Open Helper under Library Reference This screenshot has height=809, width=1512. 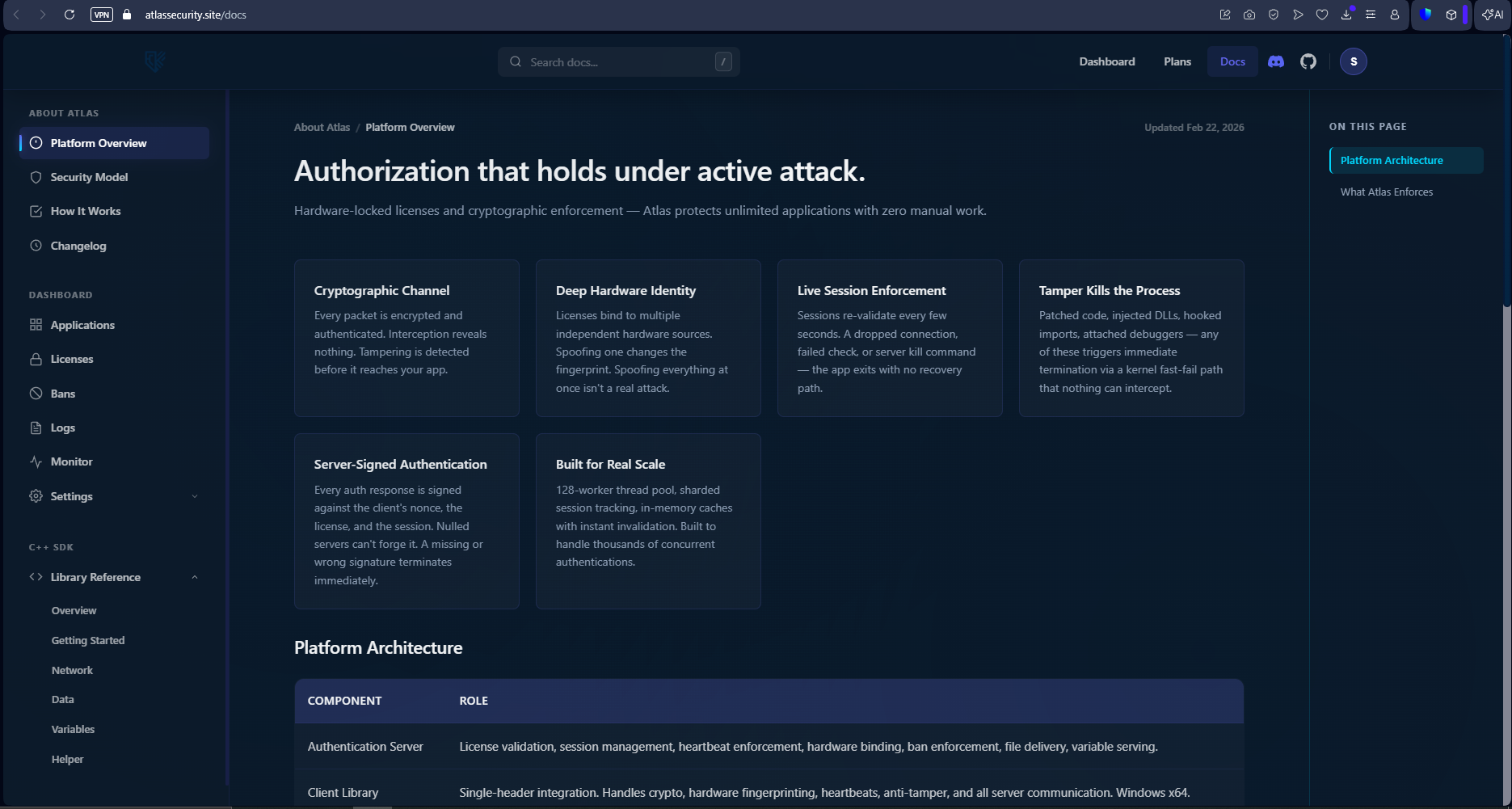pos(67,759)
